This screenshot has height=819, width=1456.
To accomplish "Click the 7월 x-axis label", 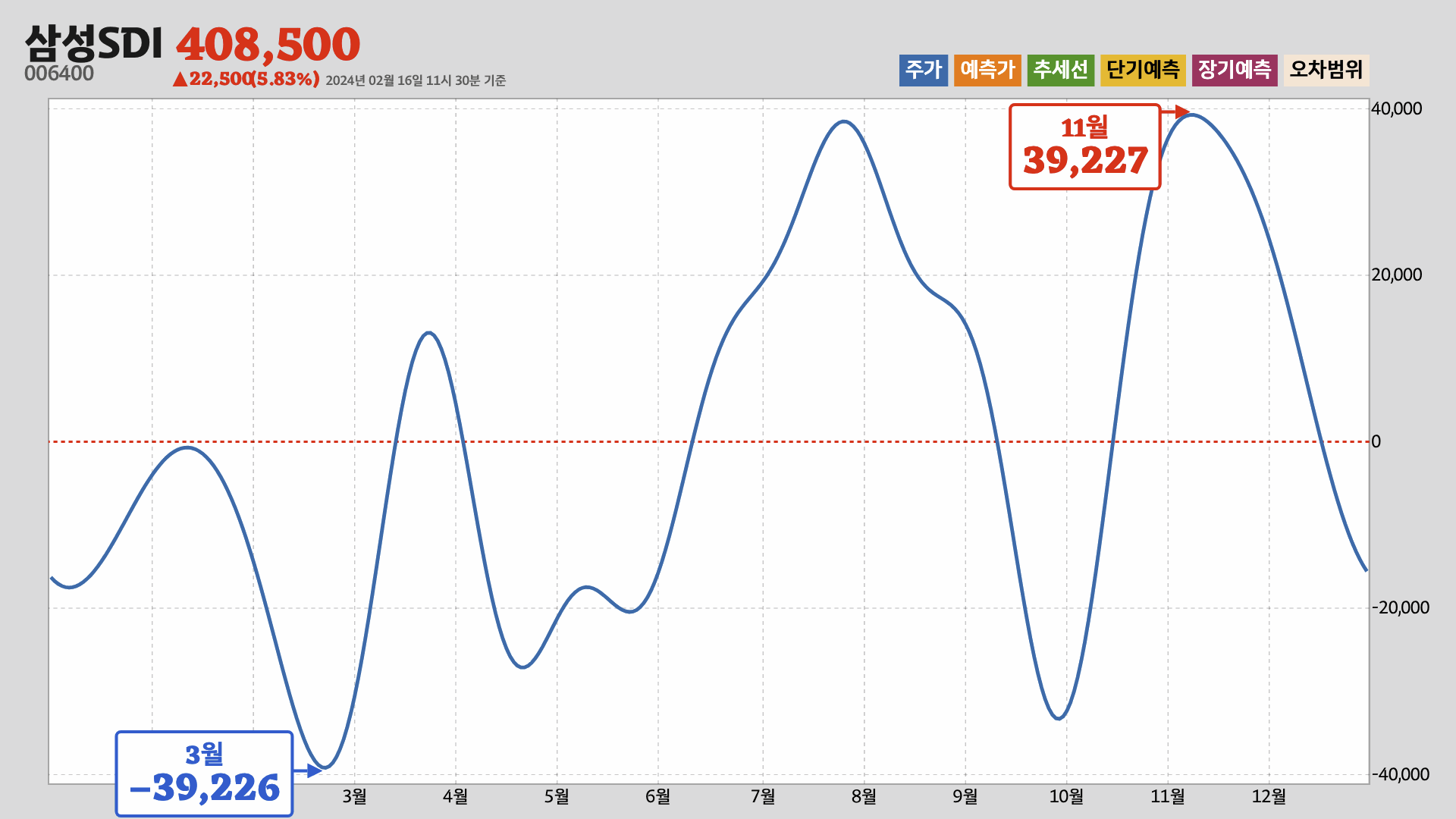I will [x=763, y=796].
